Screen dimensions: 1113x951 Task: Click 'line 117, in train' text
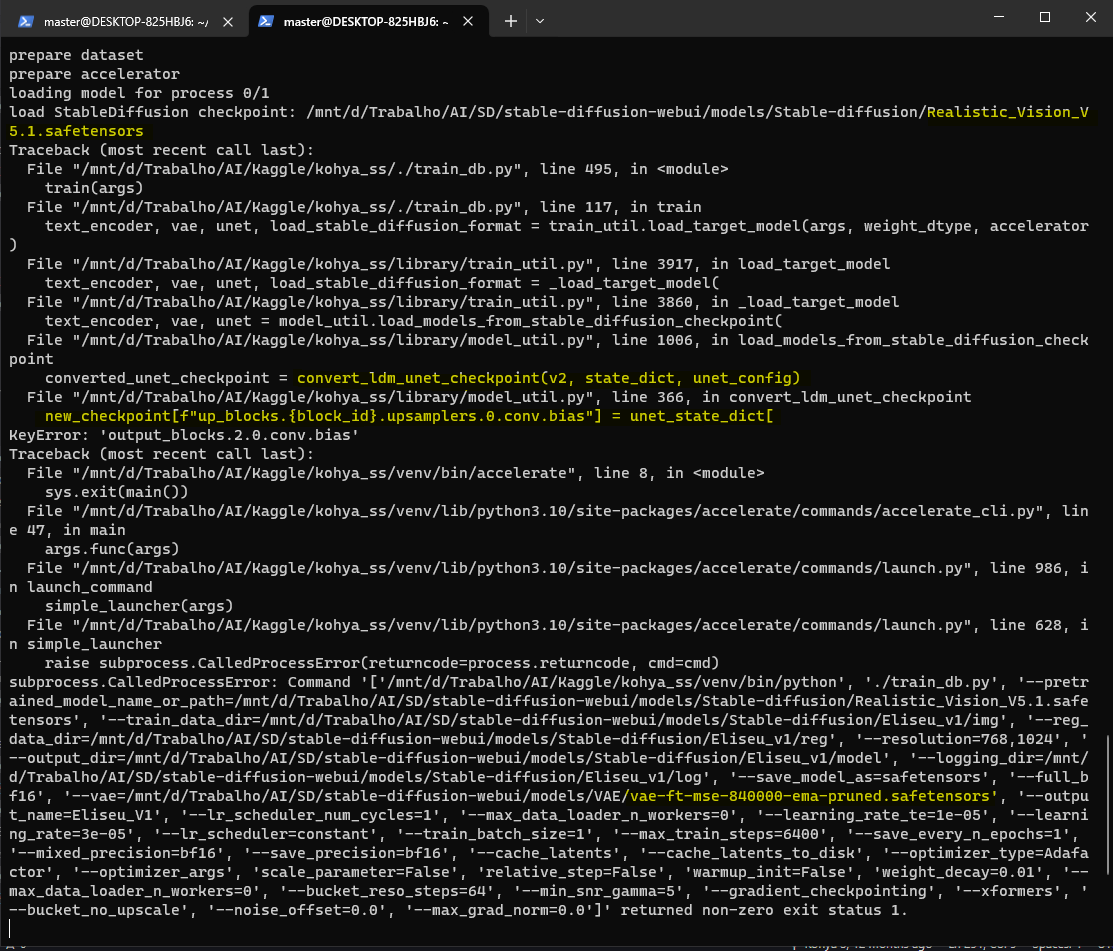(x=620, y=207)
